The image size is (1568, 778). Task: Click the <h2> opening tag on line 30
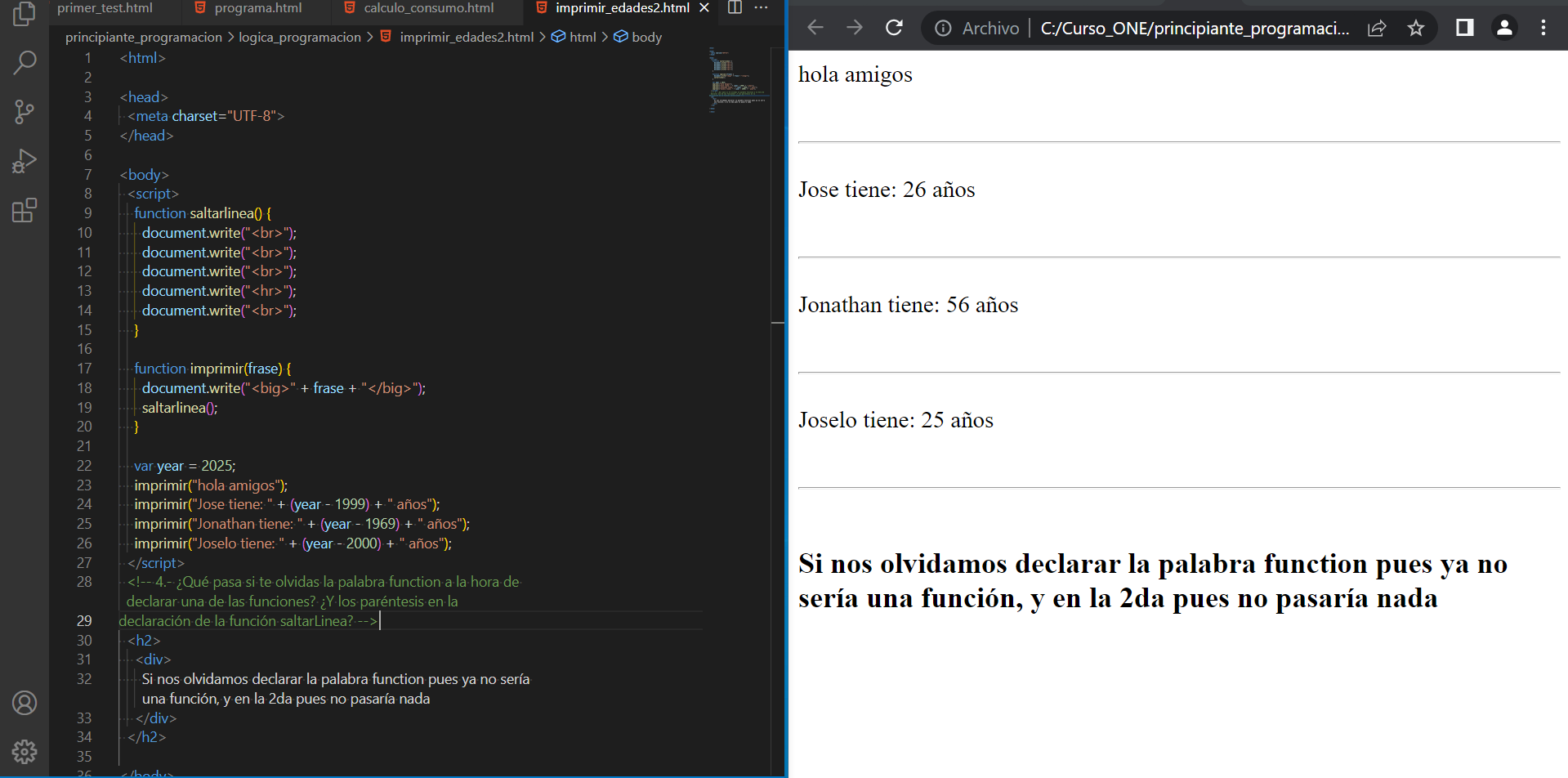144,641
